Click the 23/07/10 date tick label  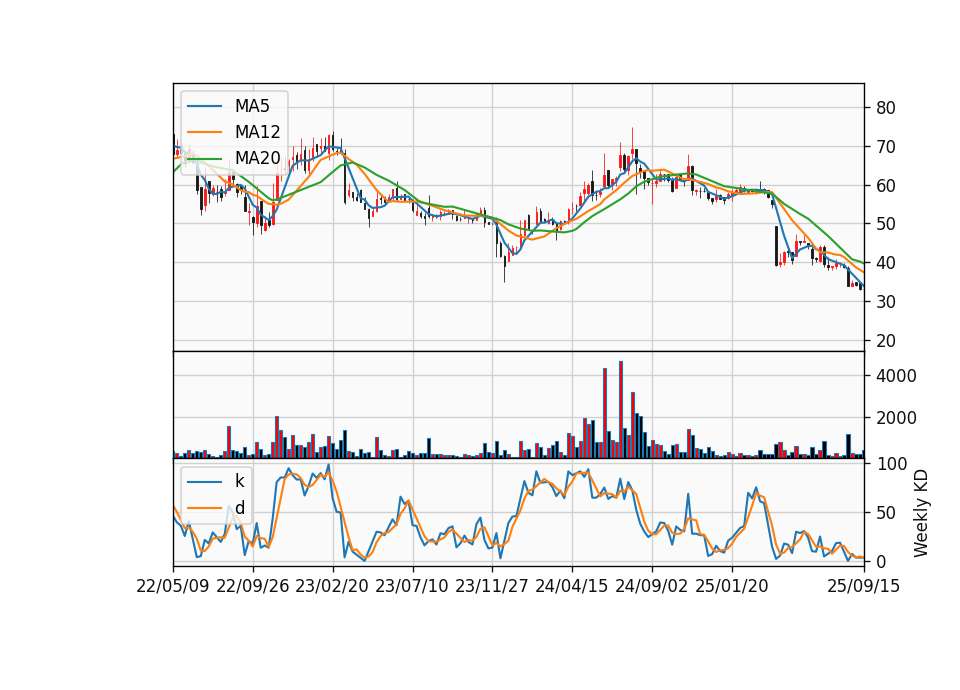(412, 586)
